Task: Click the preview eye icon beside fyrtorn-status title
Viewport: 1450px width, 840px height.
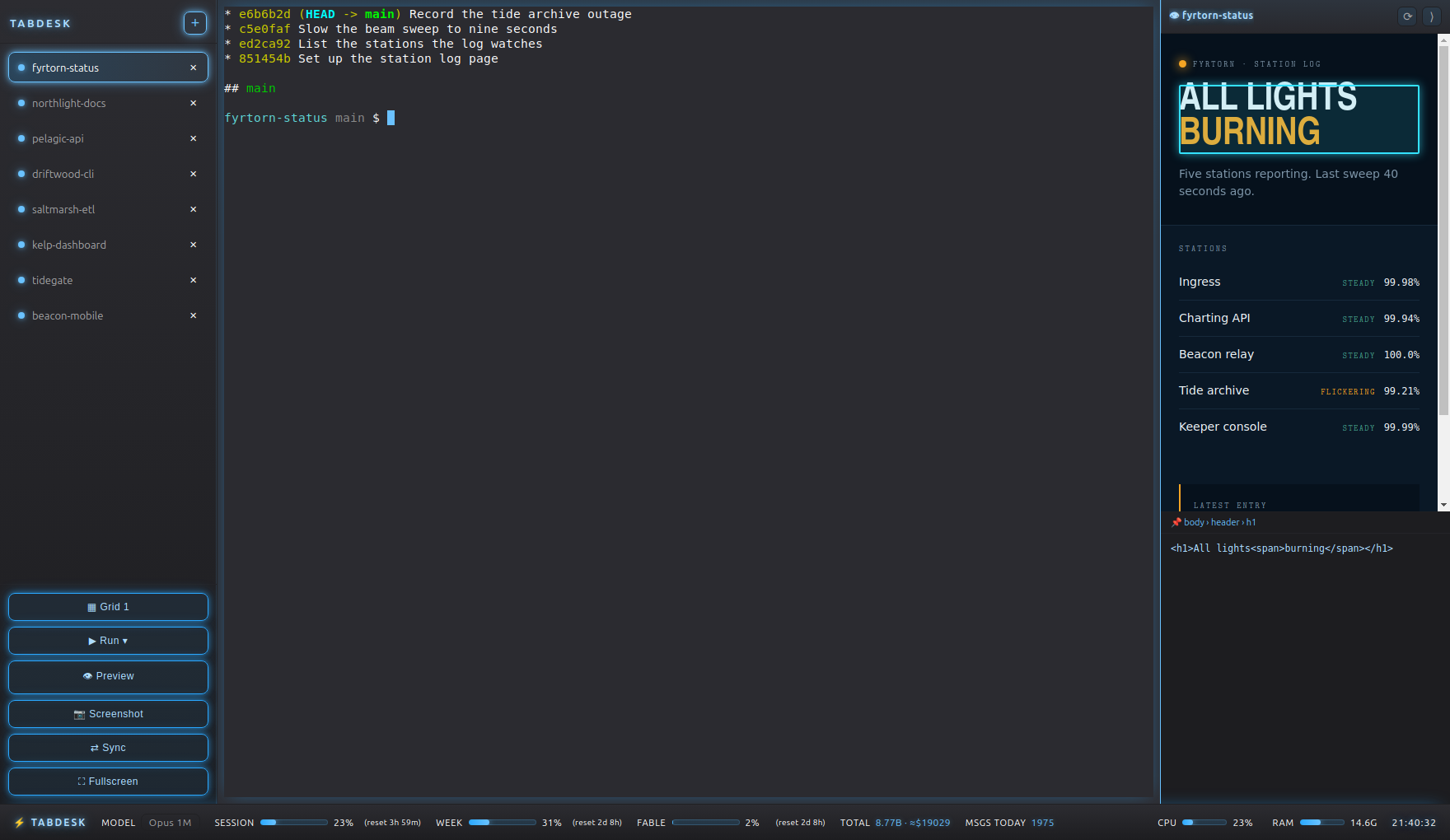Action: (1174, 16)
